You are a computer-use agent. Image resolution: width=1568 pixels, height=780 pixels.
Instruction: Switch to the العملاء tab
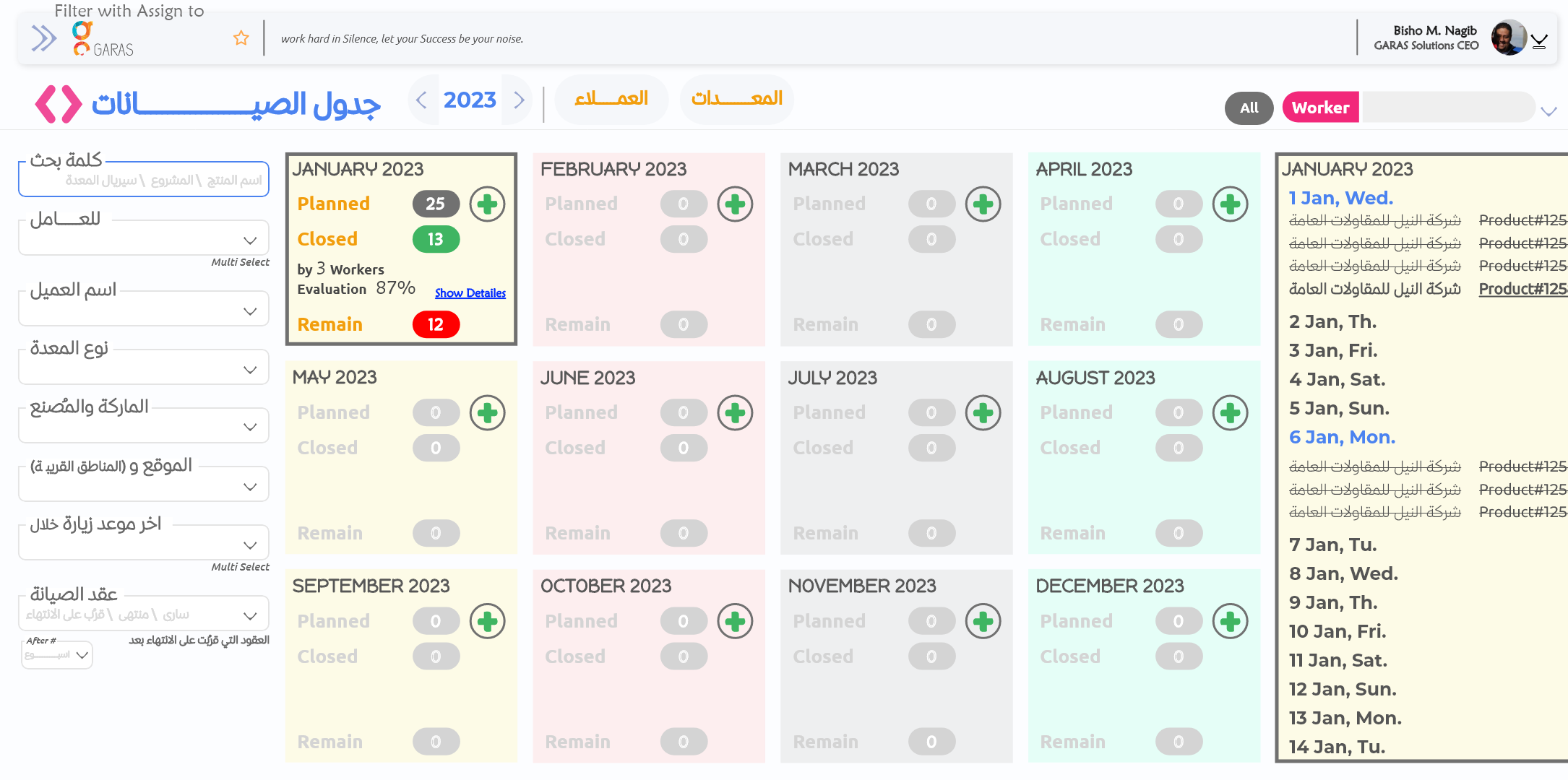(611, 99)
